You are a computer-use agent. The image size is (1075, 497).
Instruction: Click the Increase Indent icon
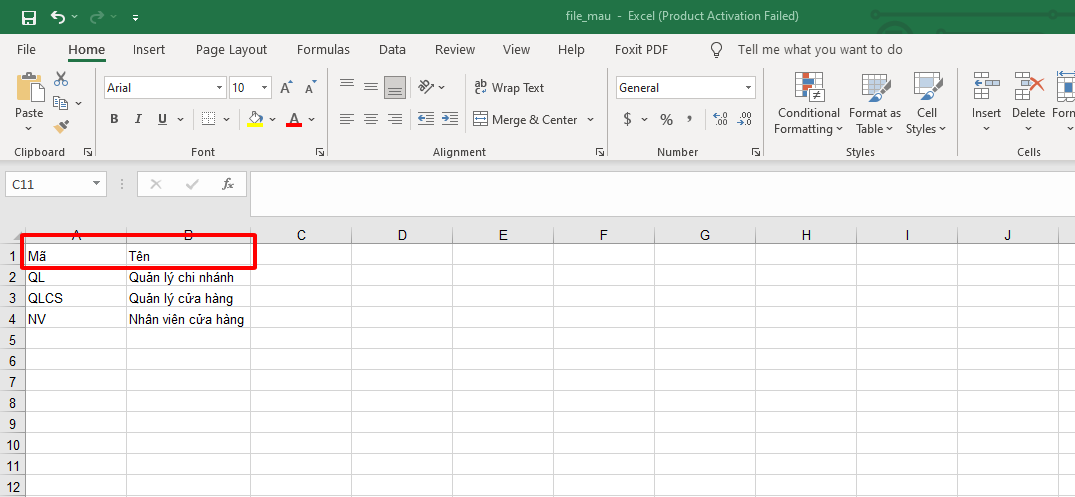[x=450, y=119]
